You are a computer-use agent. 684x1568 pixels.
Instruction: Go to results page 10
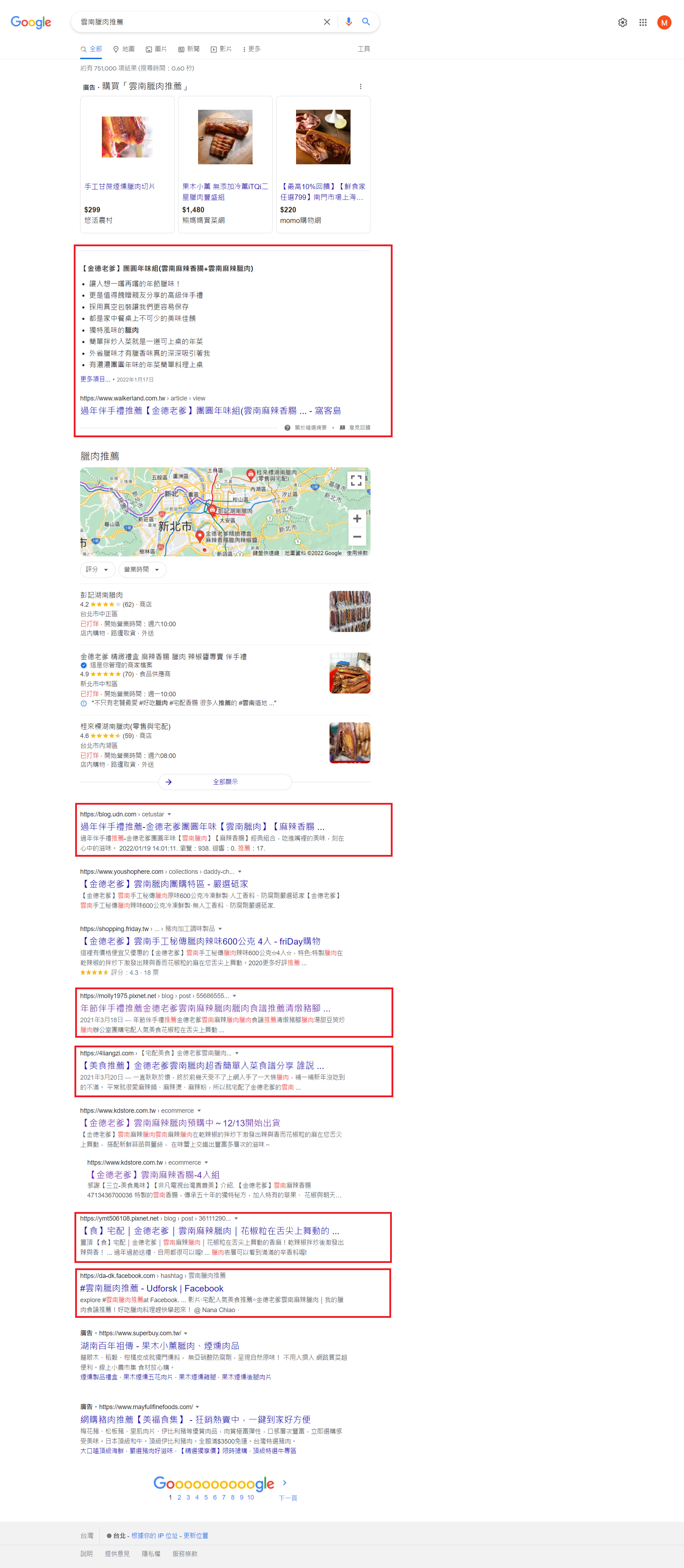251,1497
